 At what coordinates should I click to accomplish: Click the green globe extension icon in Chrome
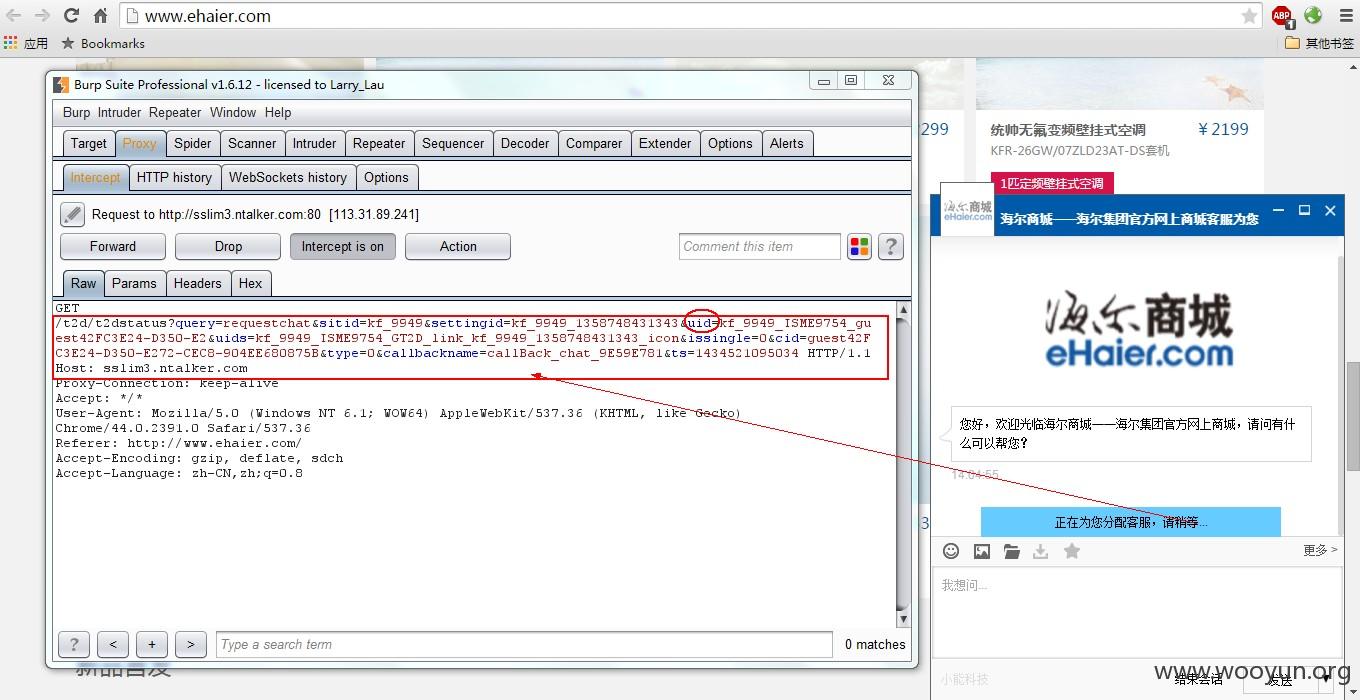tap(1313, 15)
